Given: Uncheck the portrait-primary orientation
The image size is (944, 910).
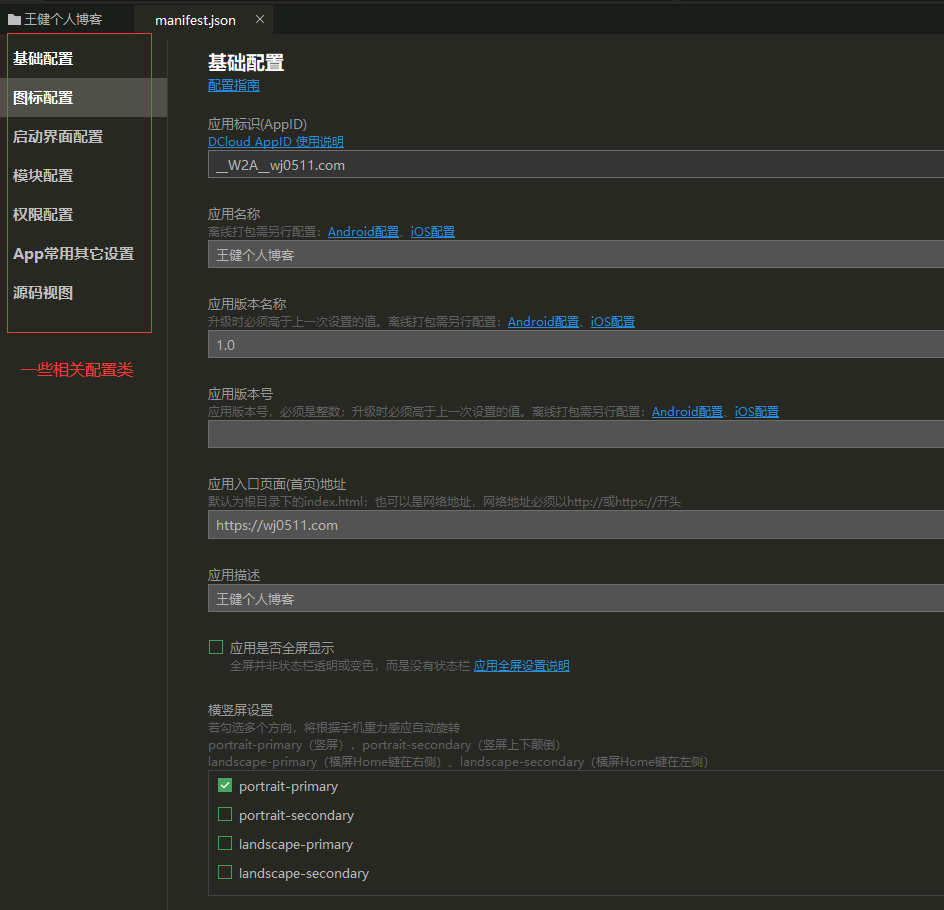Looking at the screenshot, I should [x=225, y=785].
